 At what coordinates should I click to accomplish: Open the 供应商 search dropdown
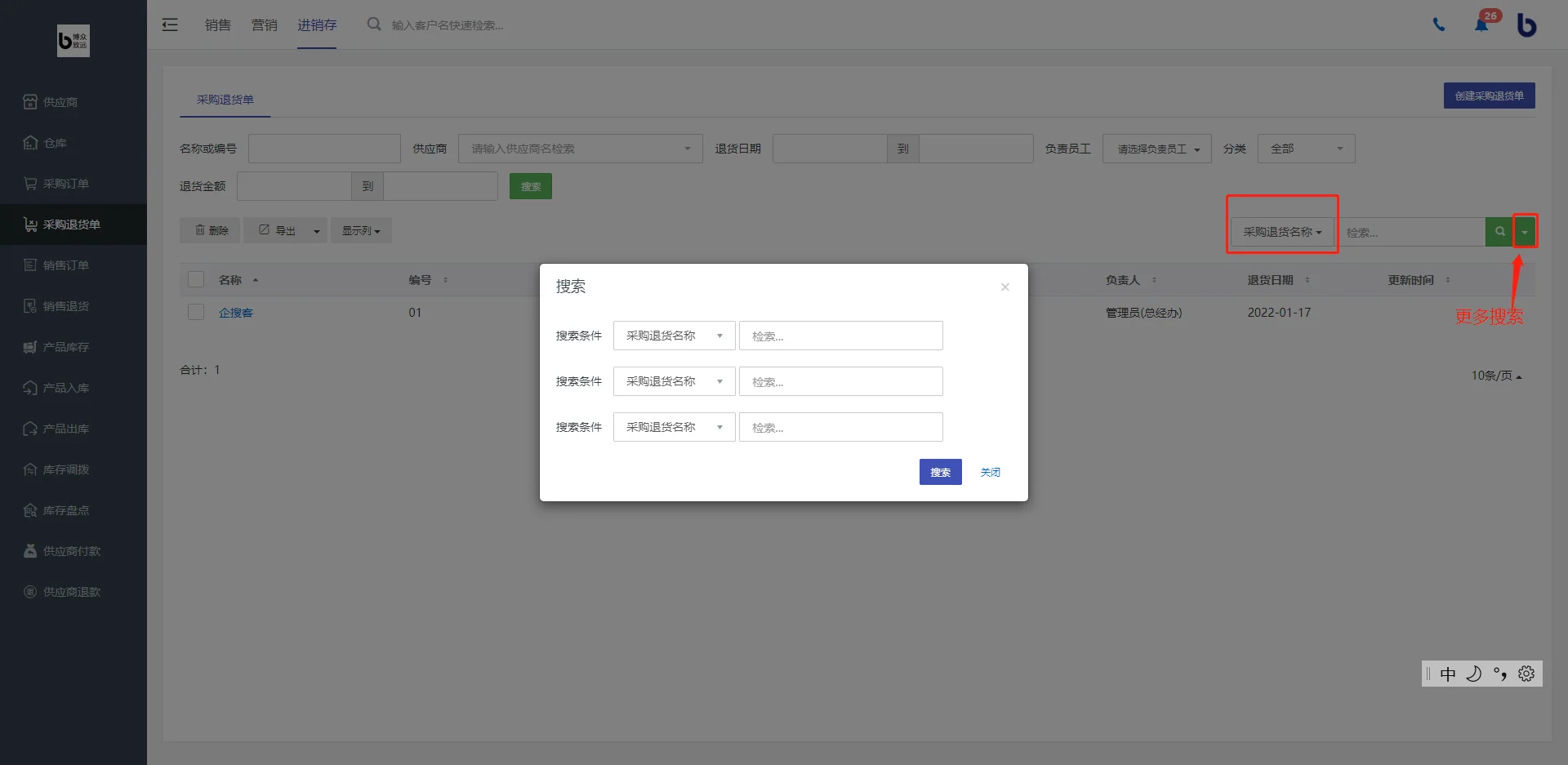click(581, 149)
